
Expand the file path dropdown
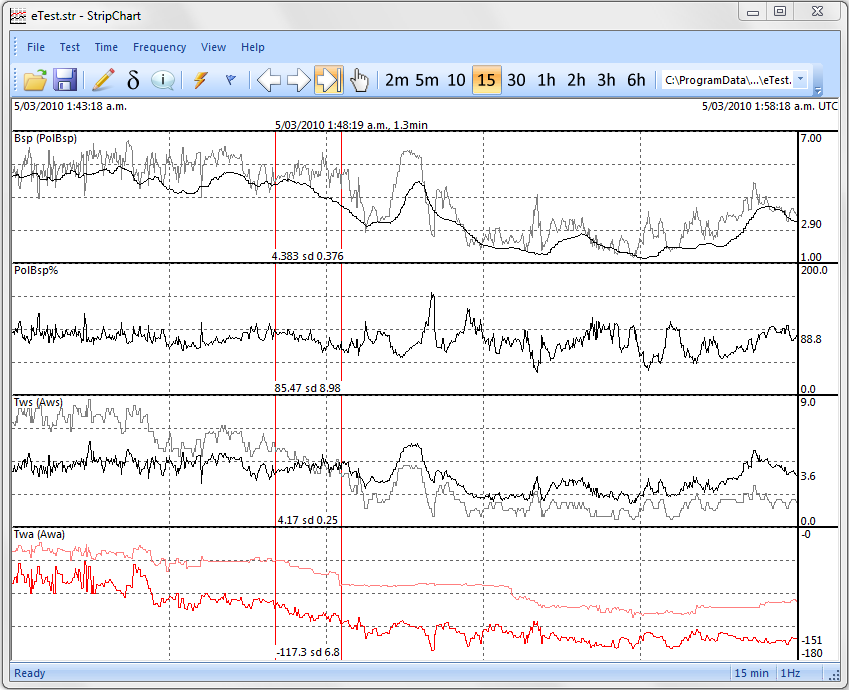(x=802, y=80)
